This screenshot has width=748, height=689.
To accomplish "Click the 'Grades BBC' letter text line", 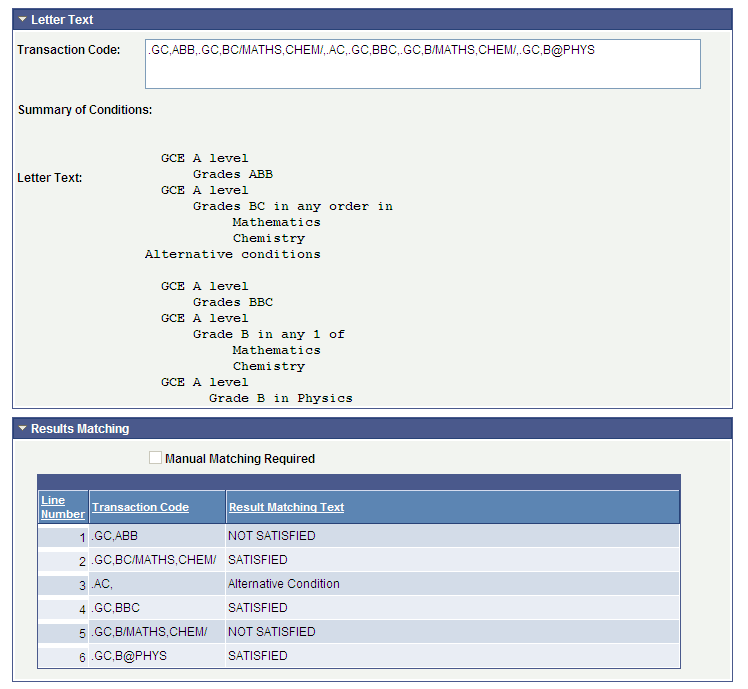I will click(233, 302).
